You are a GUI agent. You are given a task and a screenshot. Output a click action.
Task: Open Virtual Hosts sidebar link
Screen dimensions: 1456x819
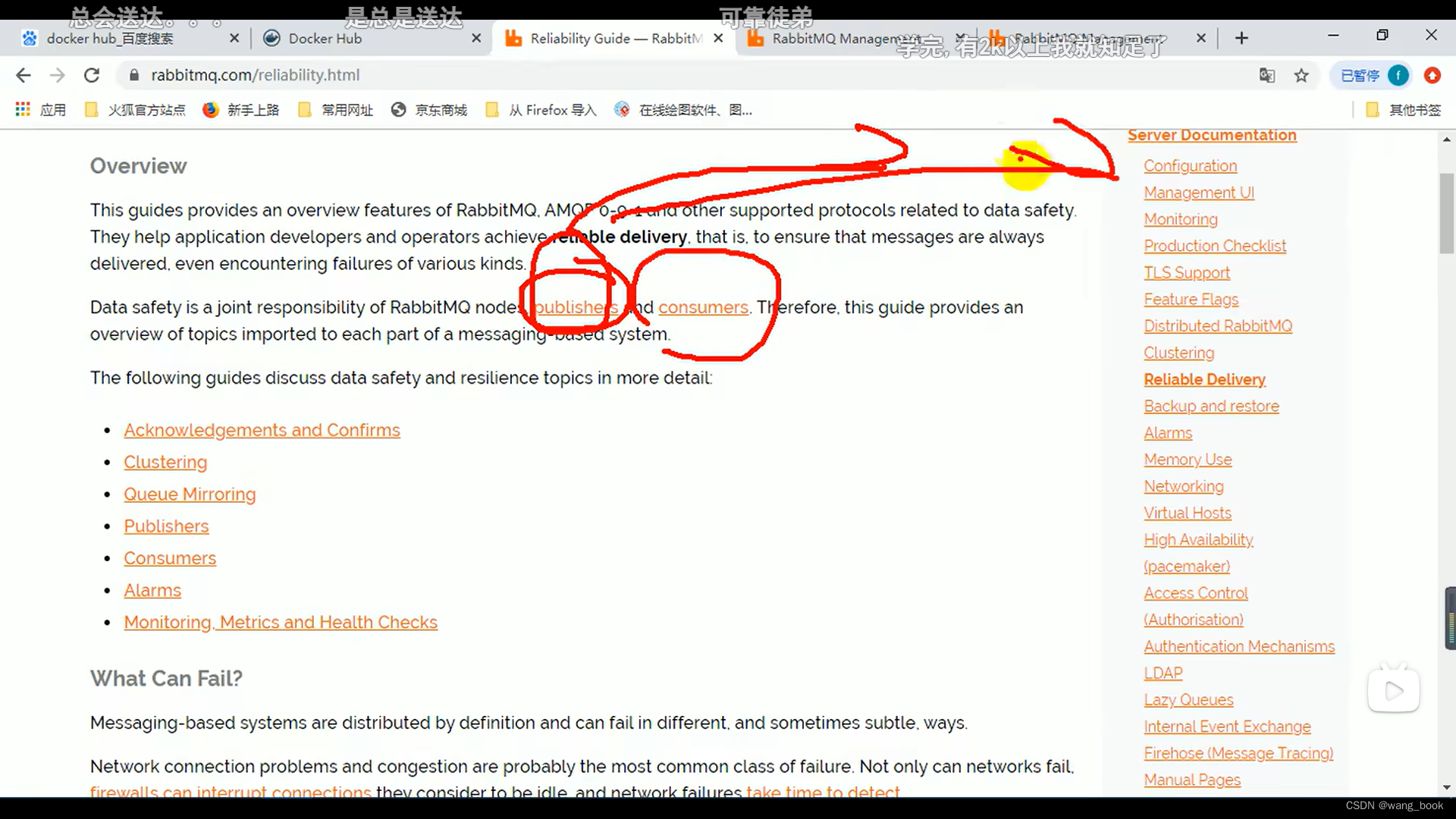(x=1188, y=513)
